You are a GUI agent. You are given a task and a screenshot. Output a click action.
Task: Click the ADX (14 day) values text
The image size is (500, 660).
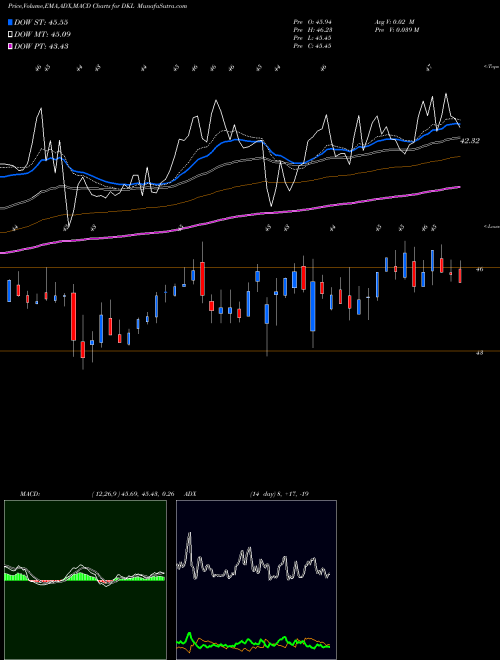pyautogui.click(x=279, y=494)
